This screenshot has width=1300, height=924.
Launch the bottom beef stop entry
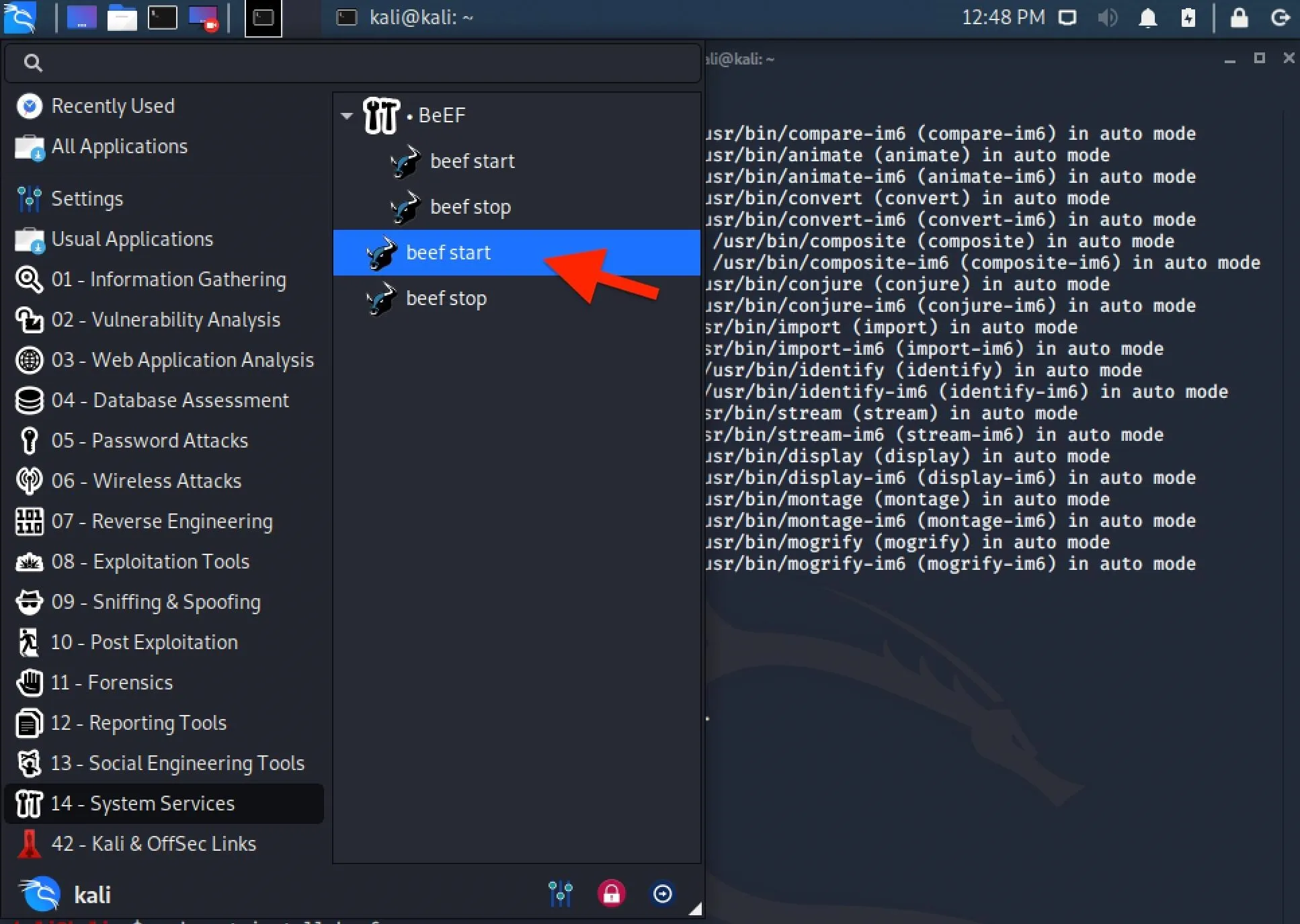coord(516,298)
